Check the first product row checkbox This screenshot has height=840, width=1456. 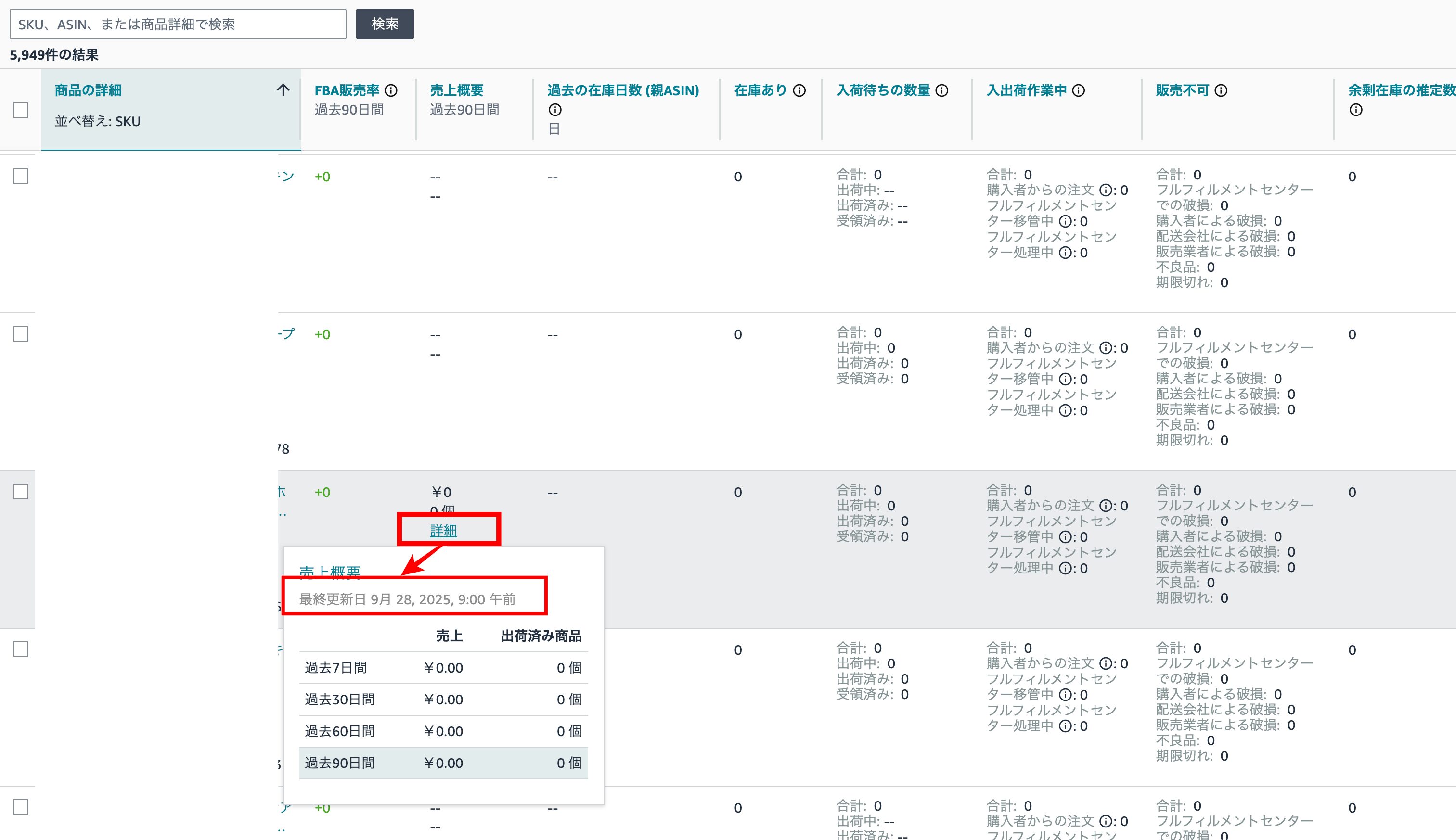point(21,176)
